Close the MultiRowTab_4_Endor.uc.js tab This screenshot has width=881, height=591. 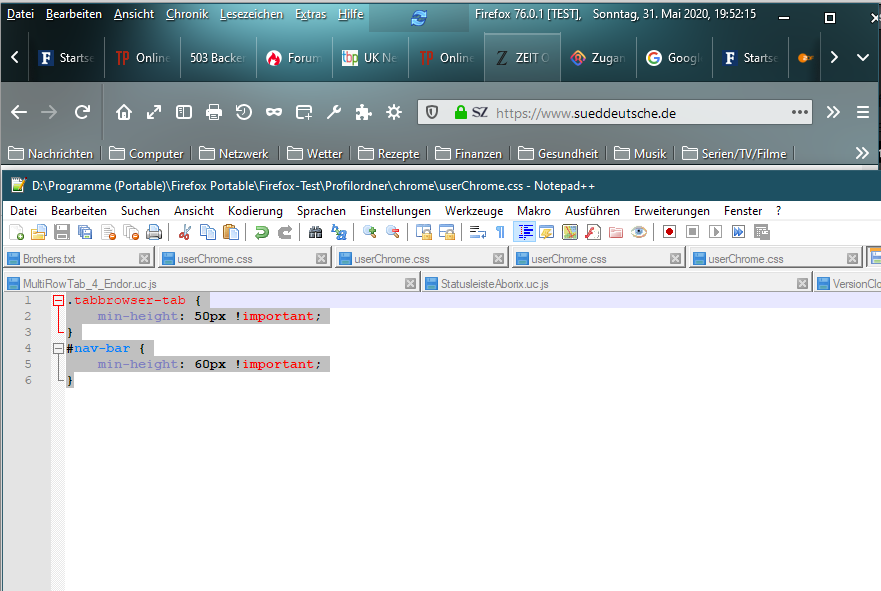(410, 284)
